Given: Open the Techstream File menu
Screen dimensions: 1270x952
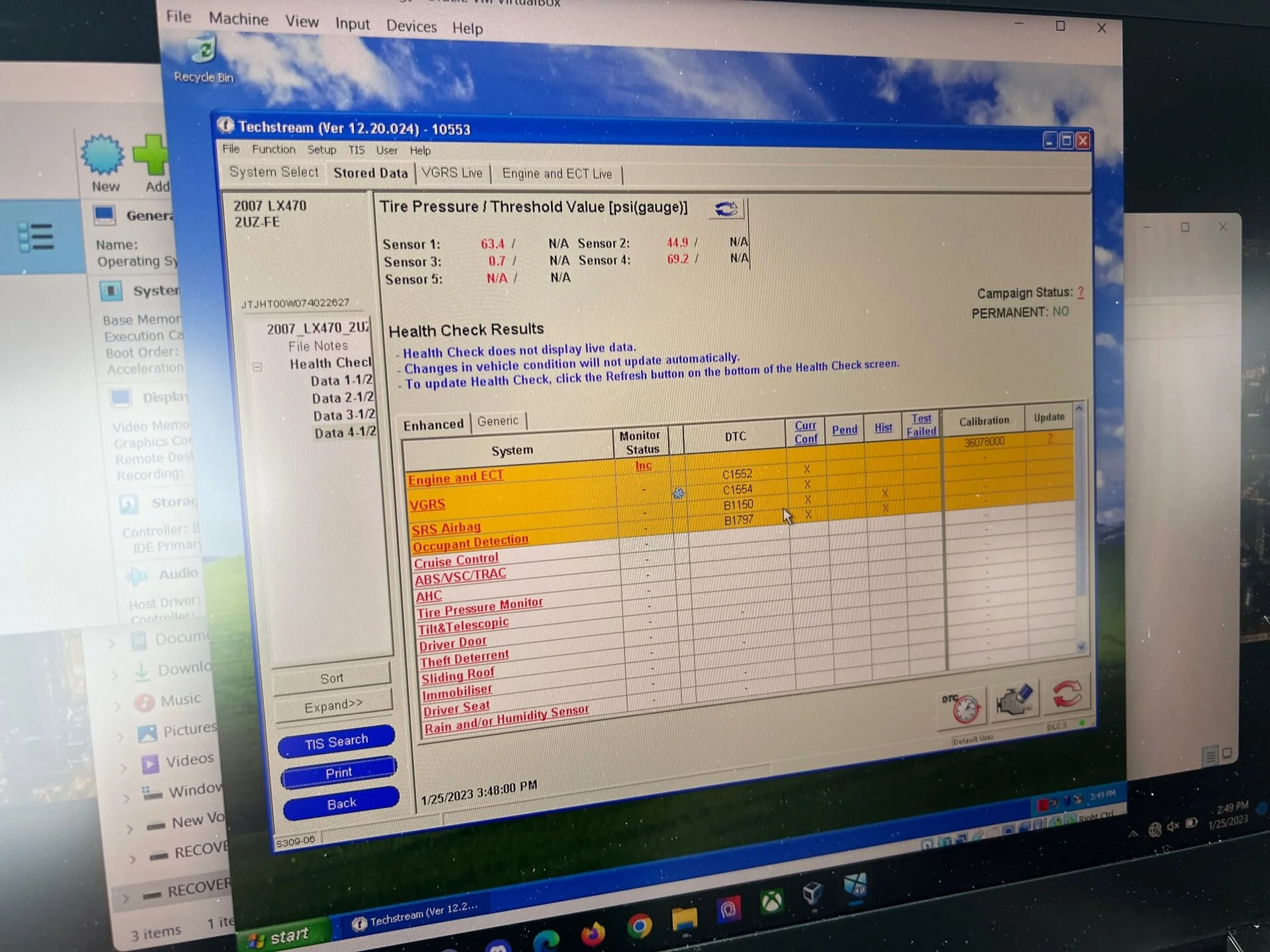Looking at the screenshot, I should (231, 149).
